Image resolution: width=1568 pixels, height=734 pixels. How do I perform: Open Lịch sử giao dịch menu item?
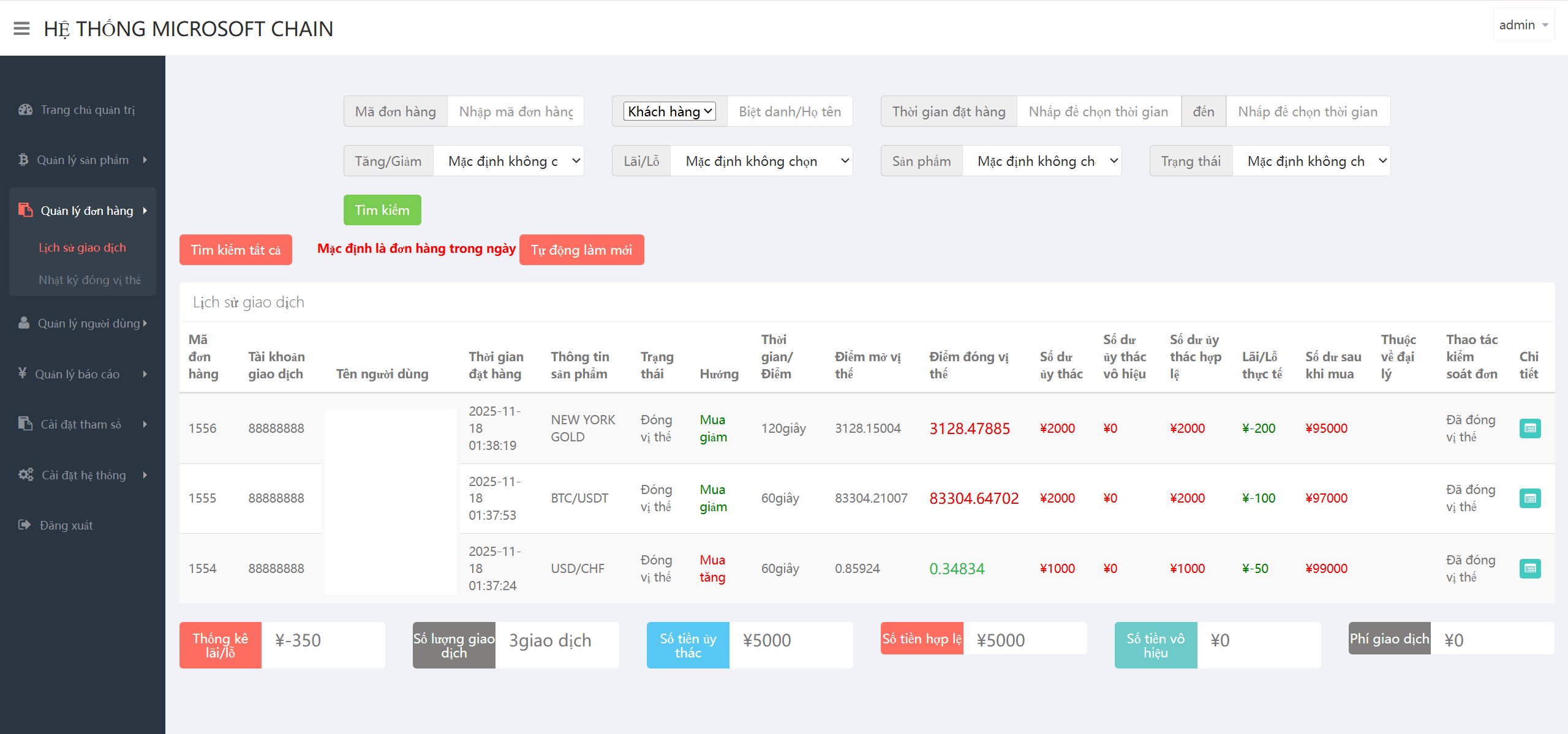(x=82, y=247)
